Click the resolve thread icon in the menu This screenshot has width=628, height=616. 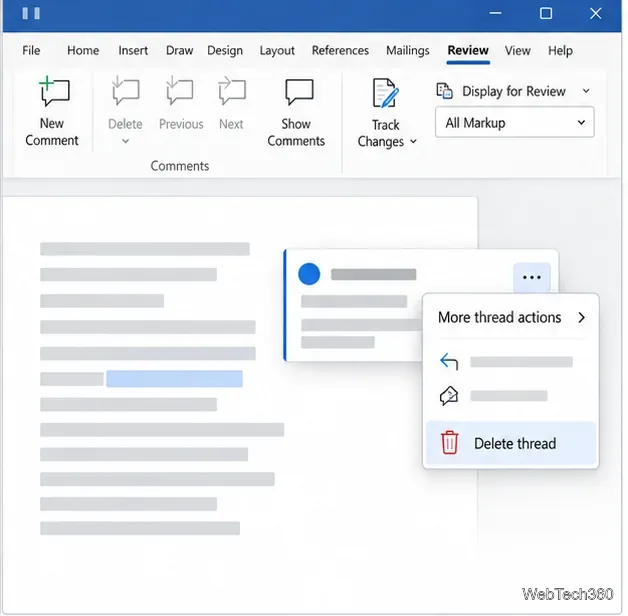pyautogui.click(x=449, y=396)
